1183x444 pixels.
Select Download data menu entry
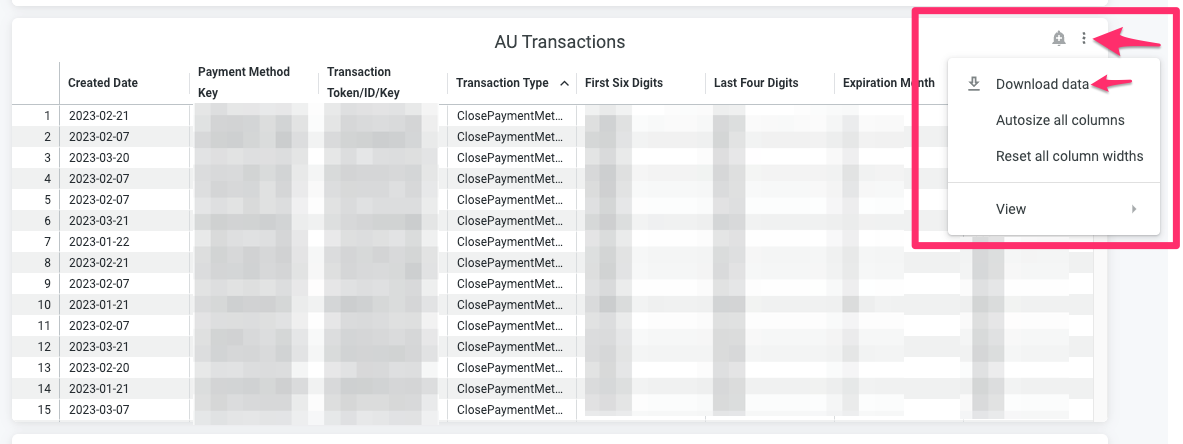[1042, 84]
